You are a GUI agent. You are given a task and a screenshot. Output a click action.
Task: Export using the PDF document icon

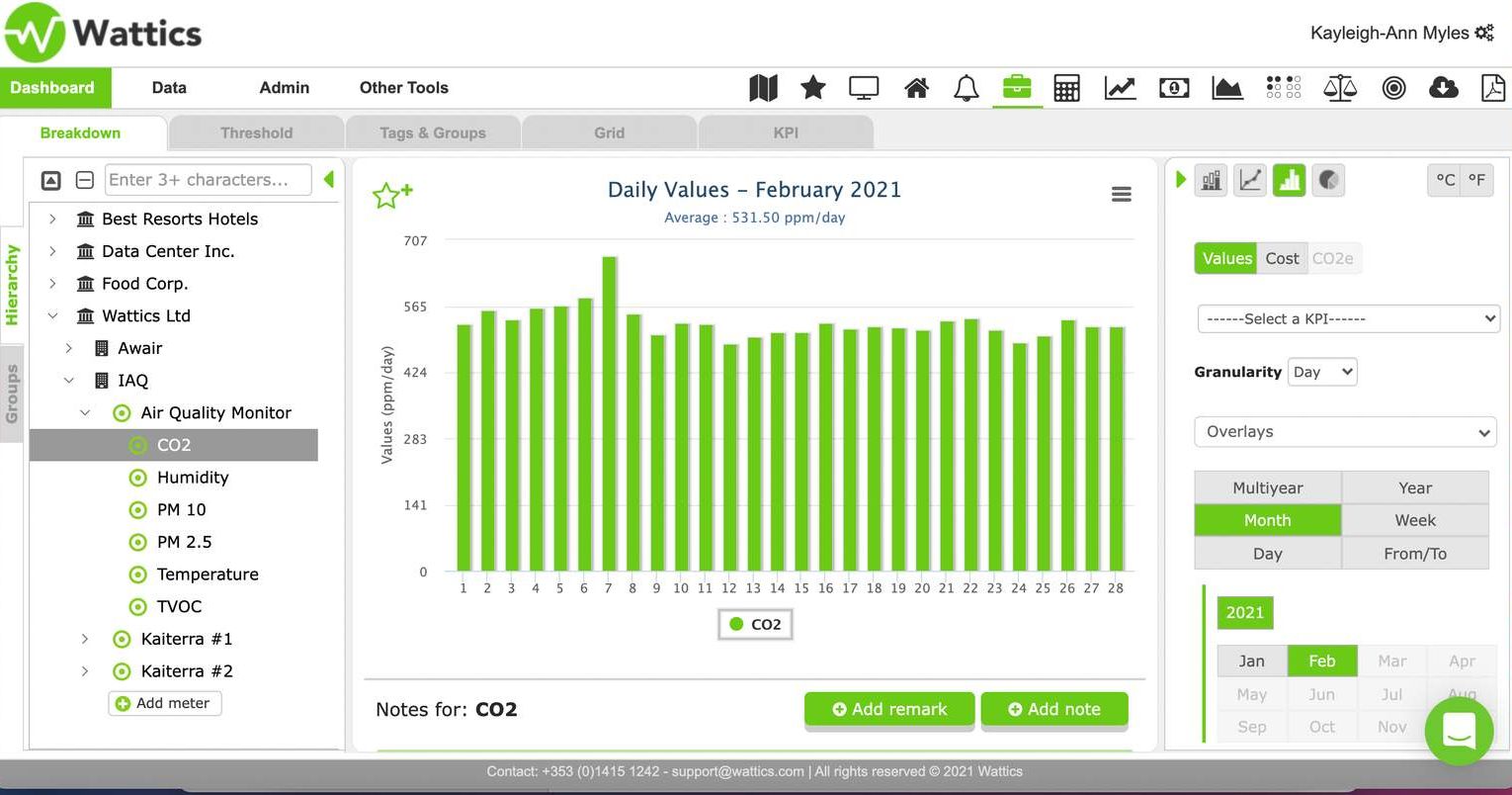click(x=1492, y=88)
